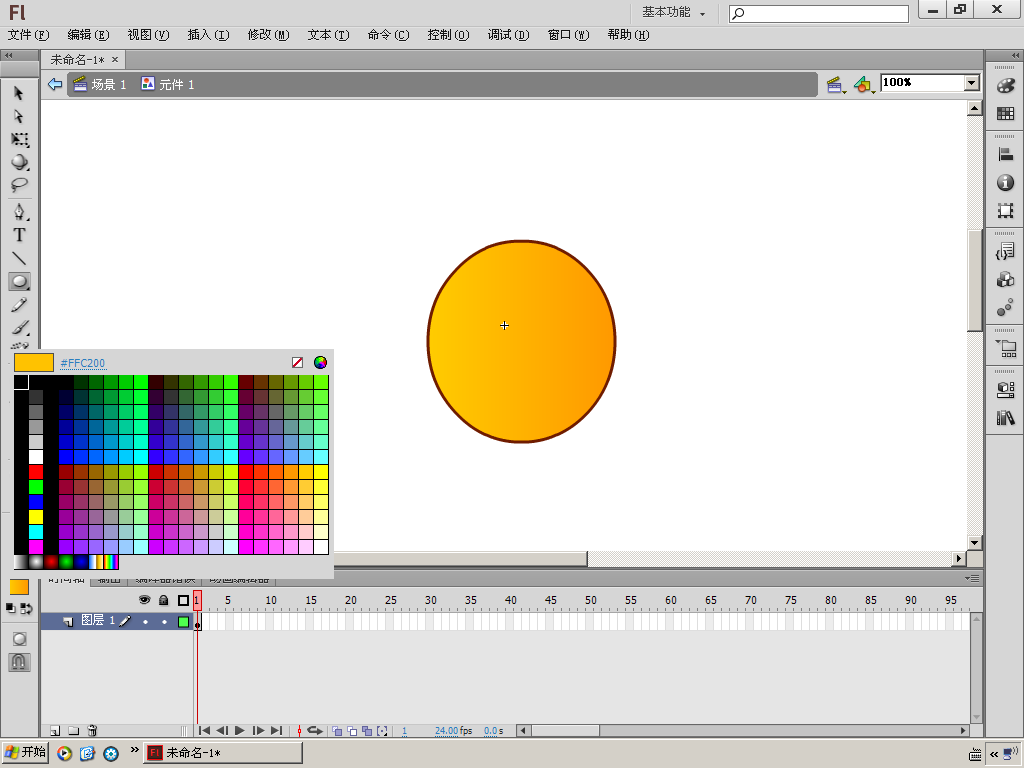The width and height of the screenshot is (1024, 768).
Task: Open the 修改 menu
Action: (x=268, y=35)
